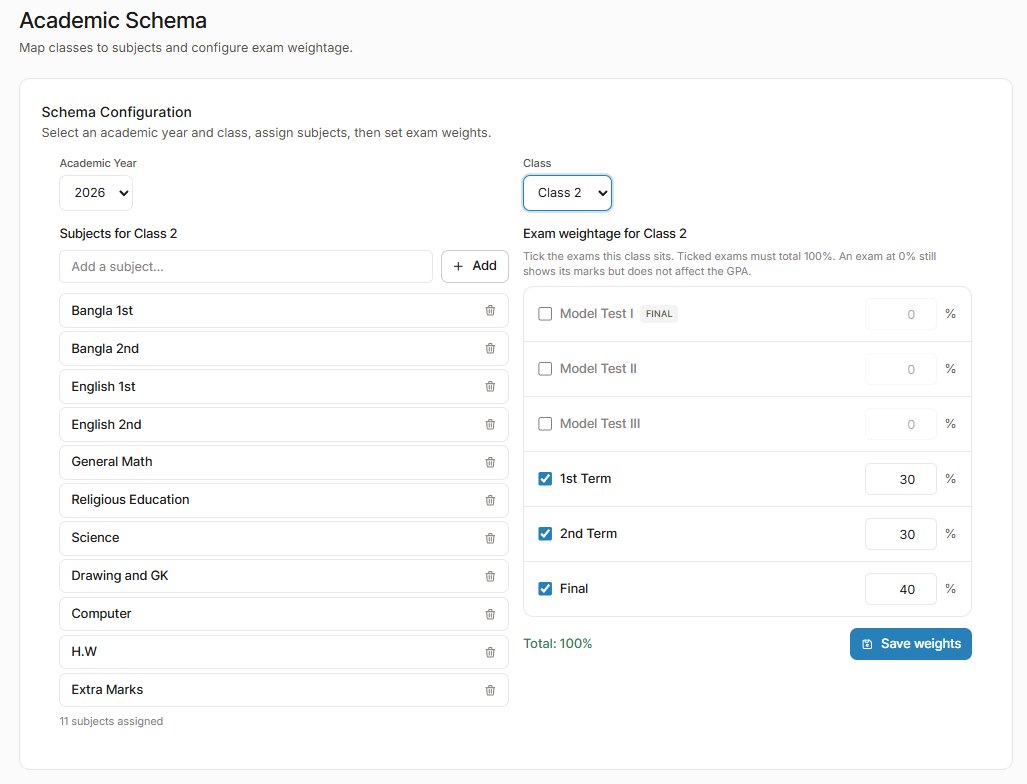The width and height of the screenshot is (1027, 784).
Task: Save the exam weights
Action: (x=910, y=644)
